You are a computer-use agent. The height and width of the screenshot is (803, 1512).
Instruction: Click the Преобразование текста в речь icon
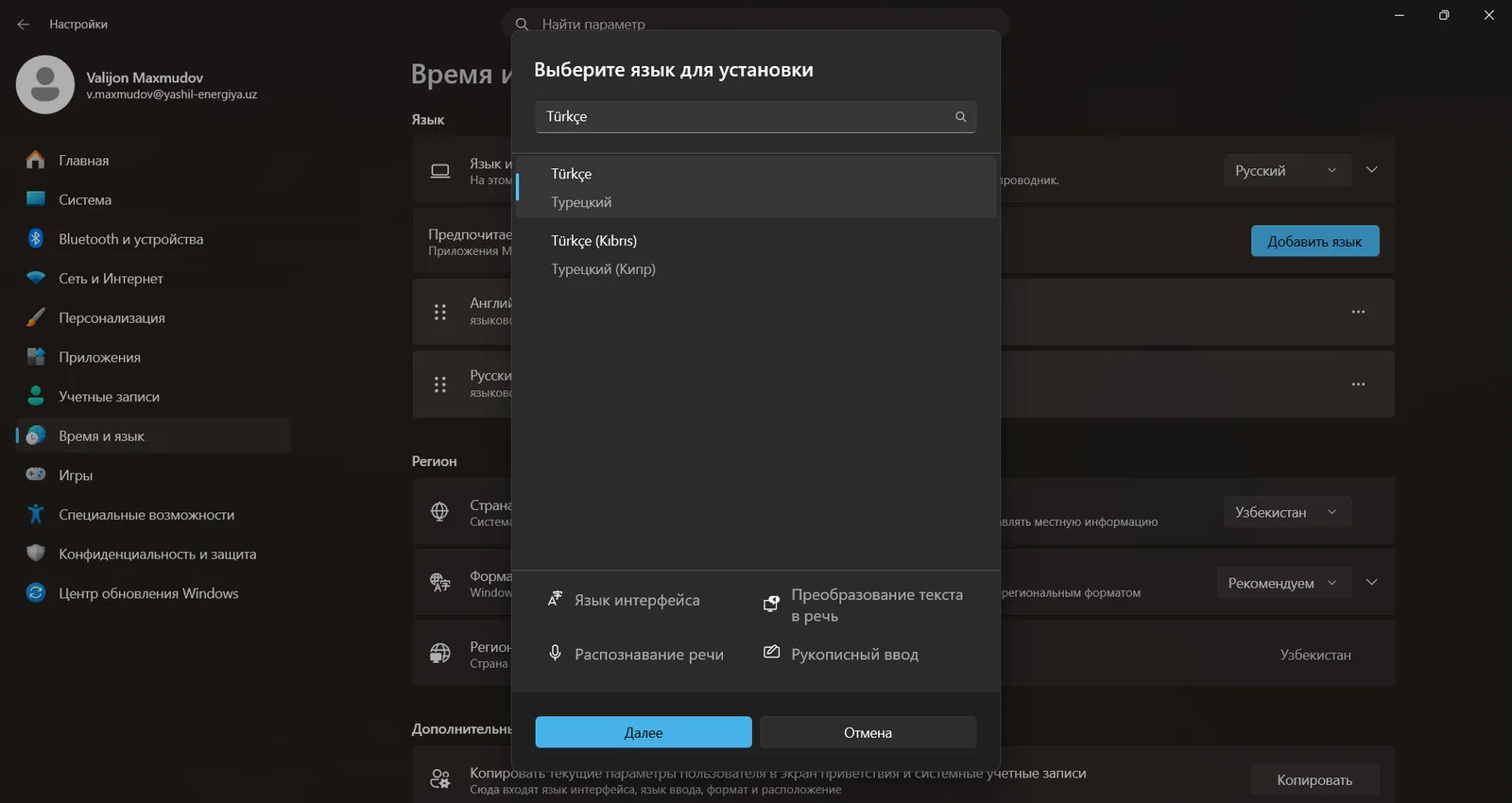(771, 604)
